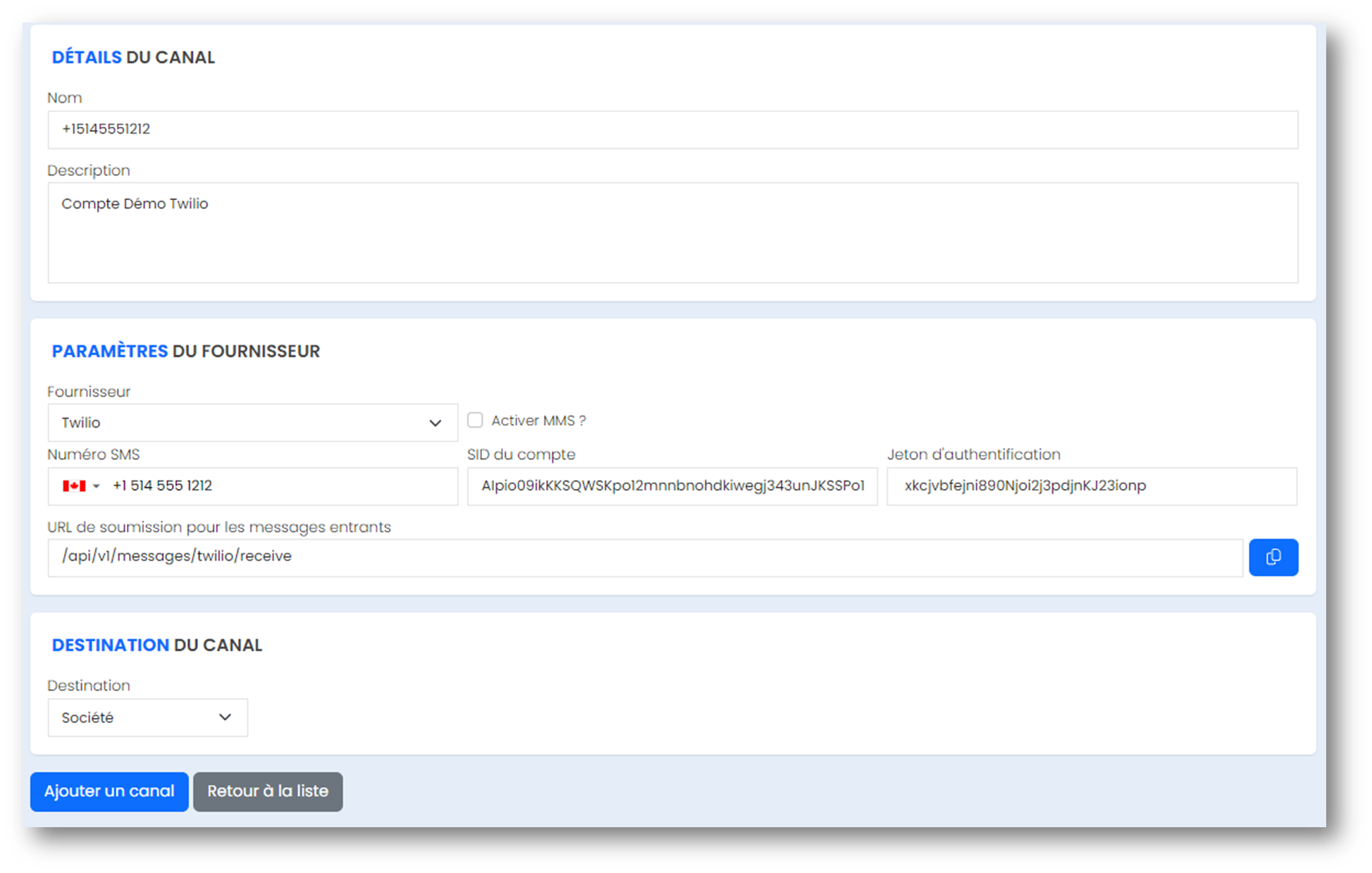Click the Ajouter un canal button
The image size is (1372, 873).
coord(109,791)
